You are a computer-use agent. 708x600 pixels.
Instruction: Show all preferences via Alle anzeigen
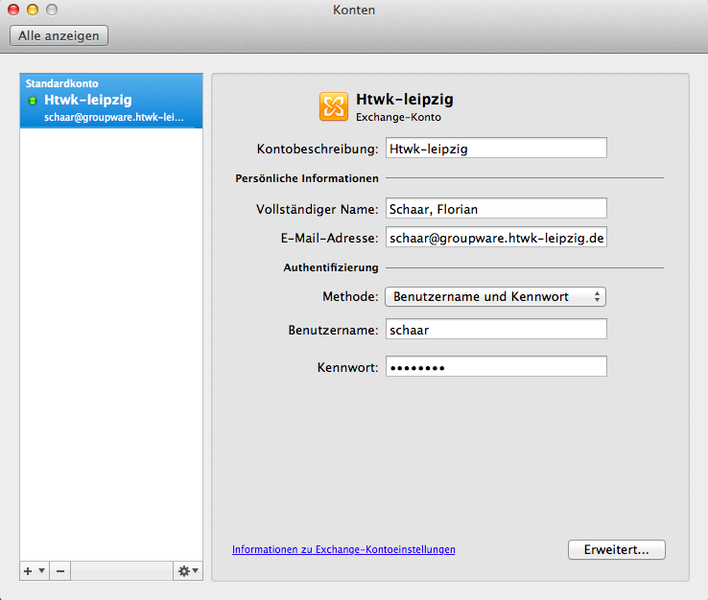pos(59,36)
